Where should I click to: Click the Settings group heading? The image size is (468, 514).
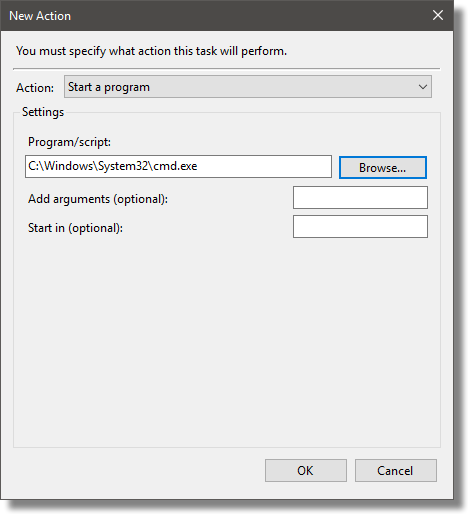coord(43,112)
